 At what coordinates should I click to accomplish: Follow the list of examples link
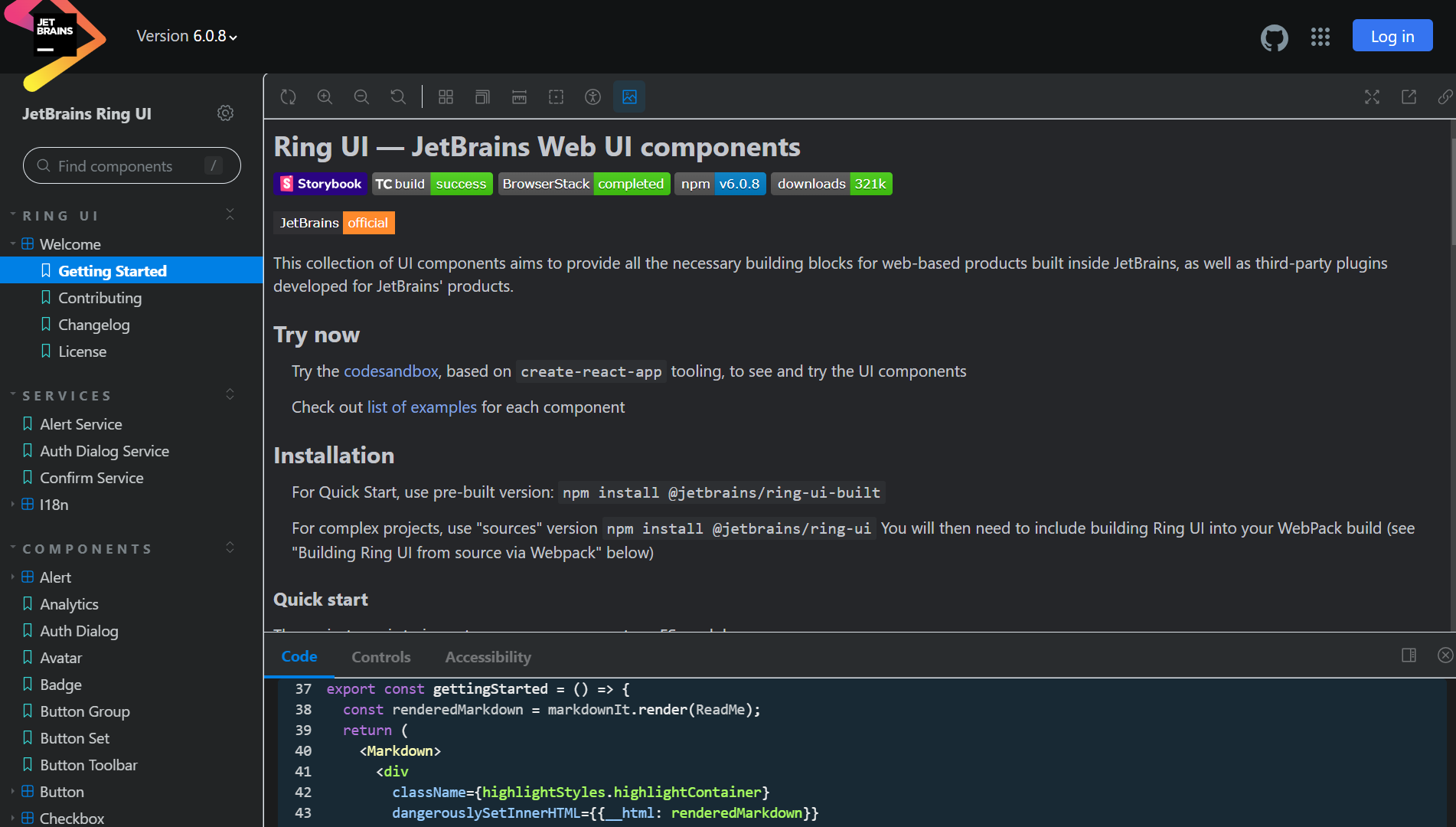422,407
